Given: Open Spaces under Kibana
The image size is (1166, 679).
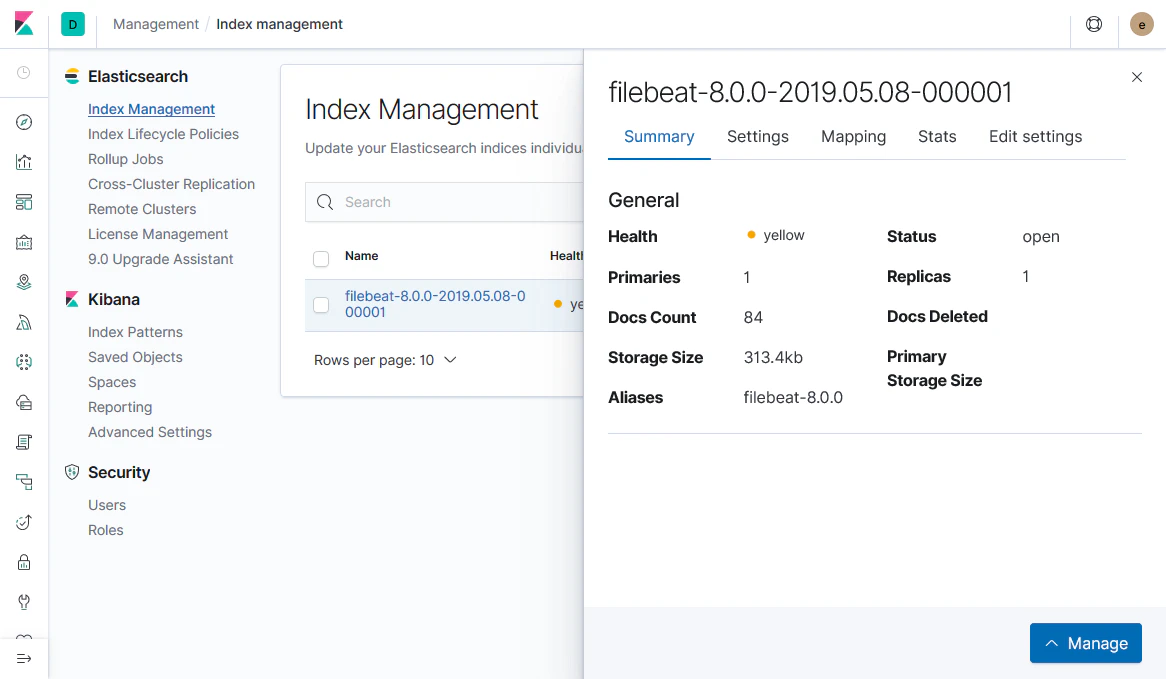Looking at the screenshot, I should pyautogui.click(x=112, y=382).
